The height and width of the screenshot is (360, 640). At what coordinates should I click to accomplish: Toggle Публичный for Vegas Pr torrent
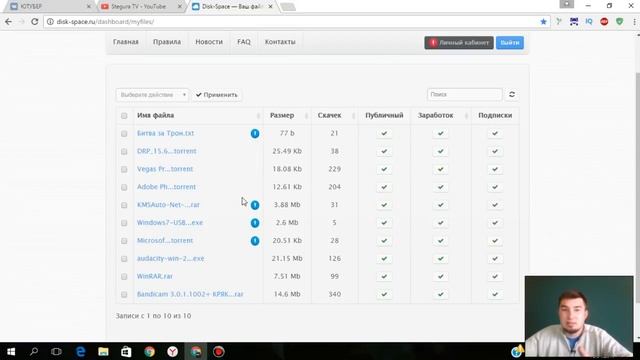click(384, 169)
